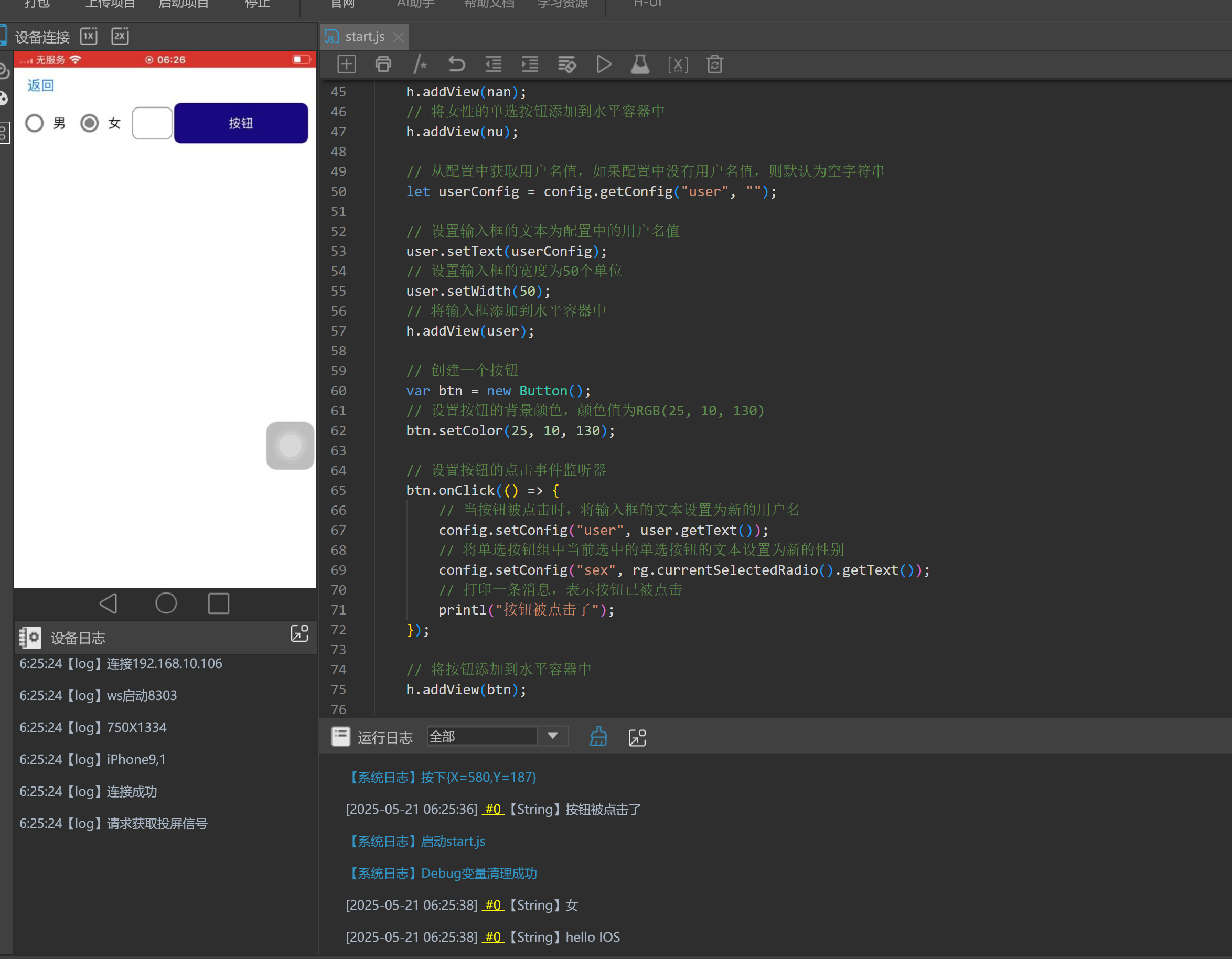Undo with the curved-arrow toolbar icon
The image size is (1232, 959).
[456, 64]
